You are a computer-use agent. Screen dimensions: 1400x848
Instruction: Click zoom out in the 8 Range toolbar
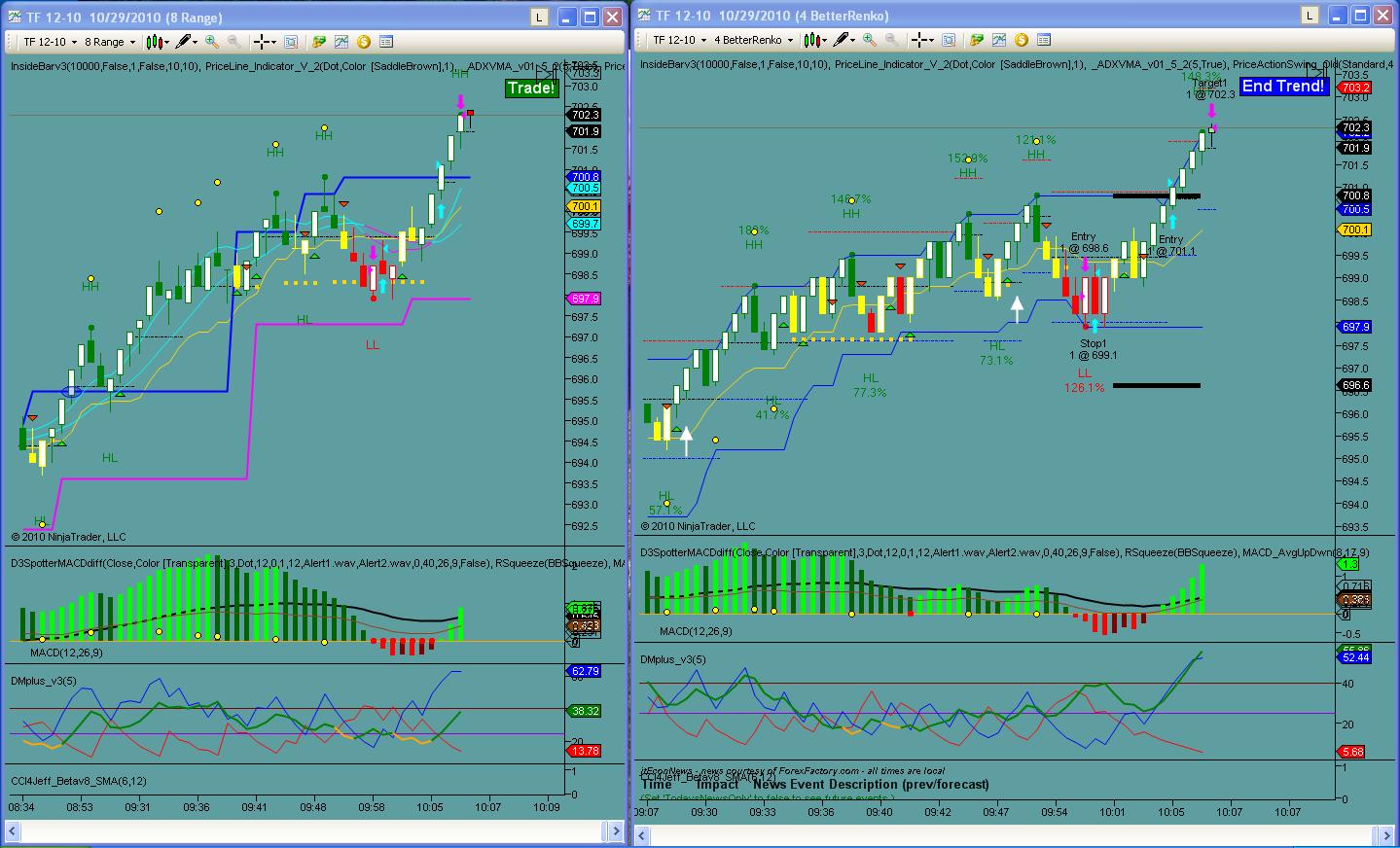click(x=234, y=42)
